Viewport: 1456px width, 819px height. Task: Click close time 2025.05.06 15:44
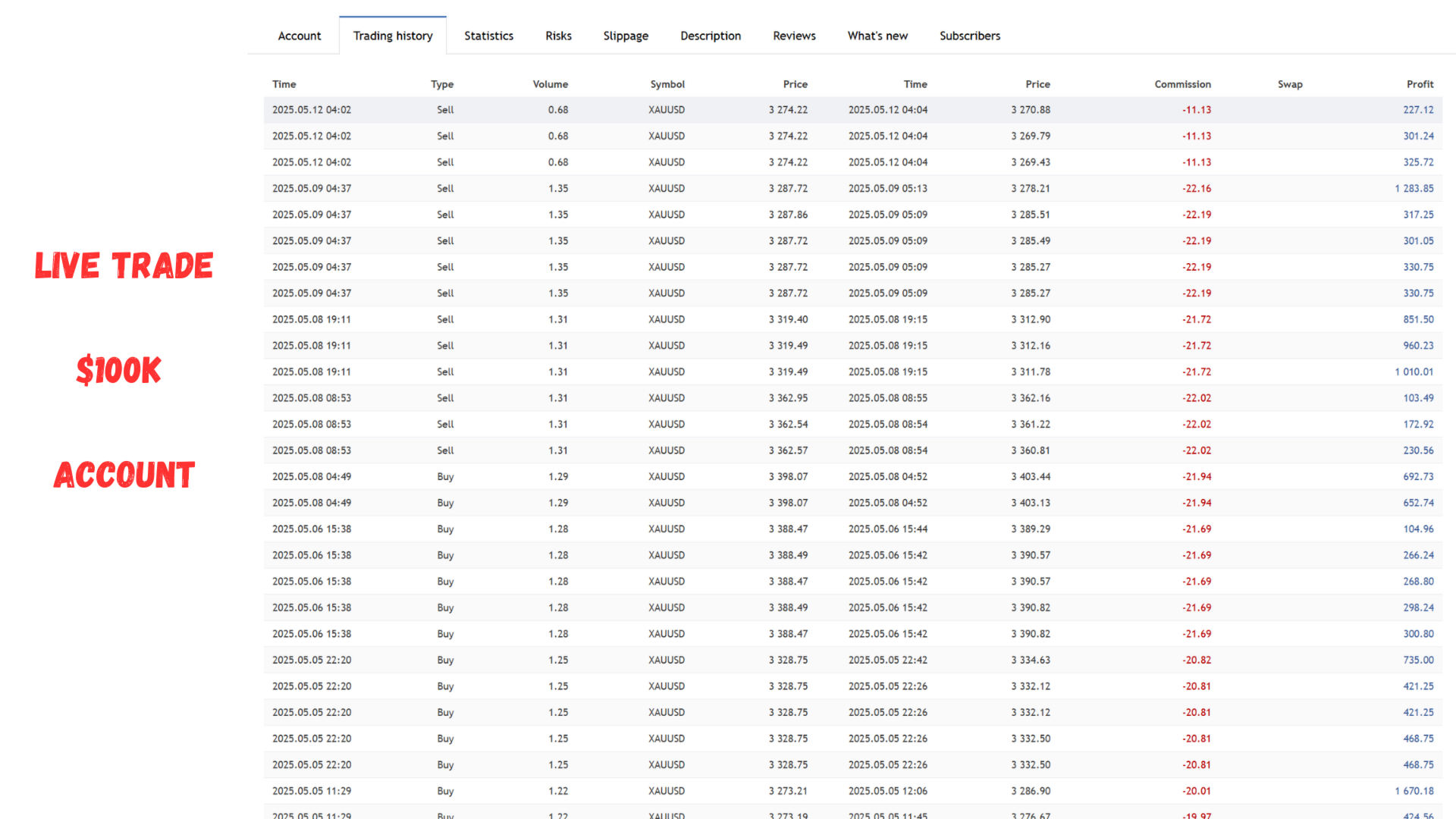[x=887, y=529]
